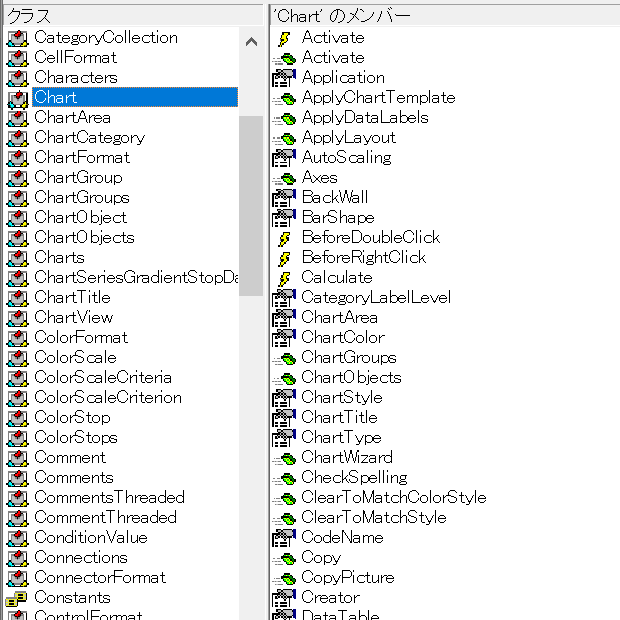The width and height of the screenshot is (620, 620).
Task: Click the class icon beside ConditionValue
Action: (17, 538)
